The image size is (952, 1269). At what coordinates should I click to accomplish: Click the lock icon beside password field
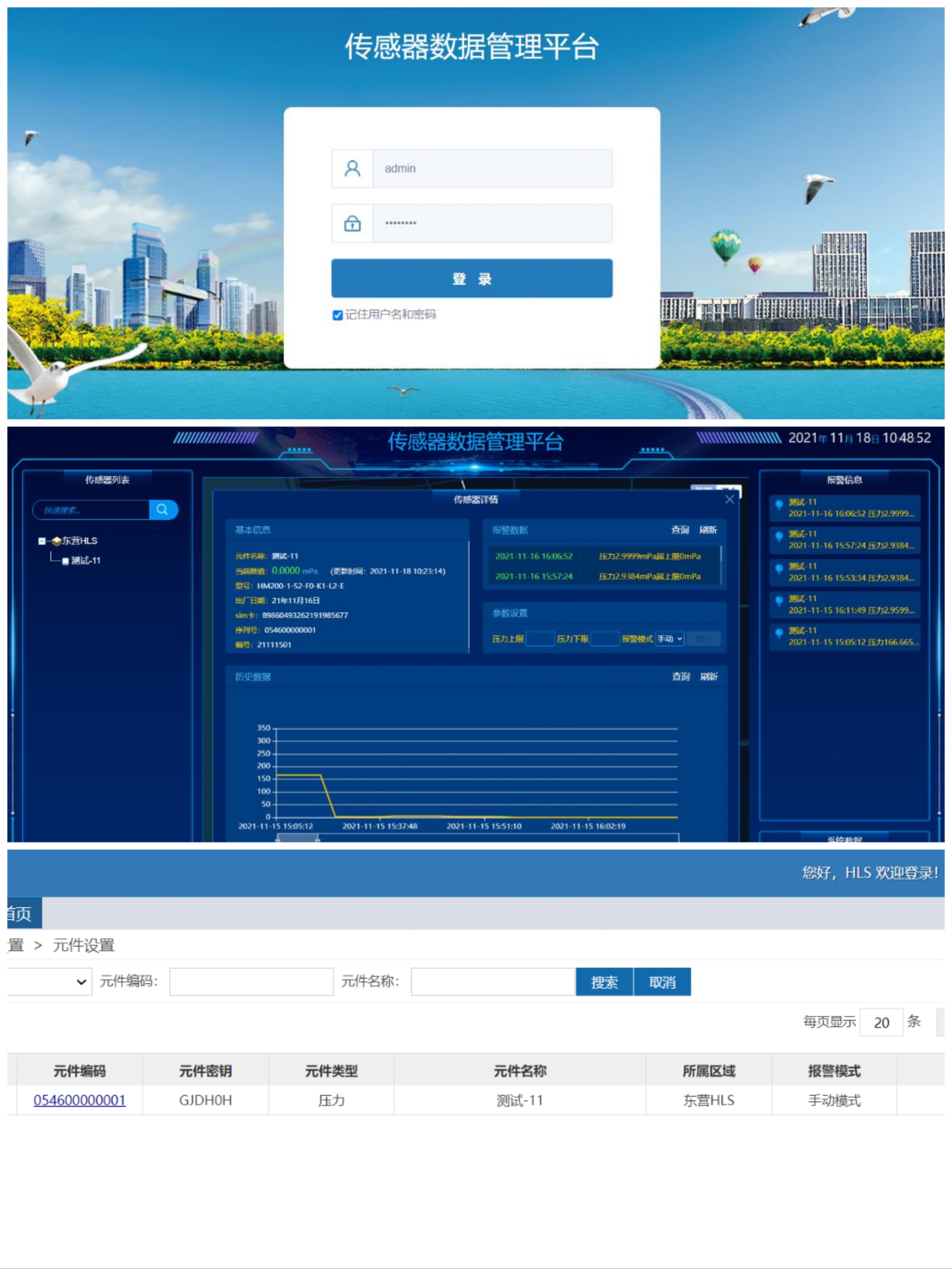coord(352,223)
